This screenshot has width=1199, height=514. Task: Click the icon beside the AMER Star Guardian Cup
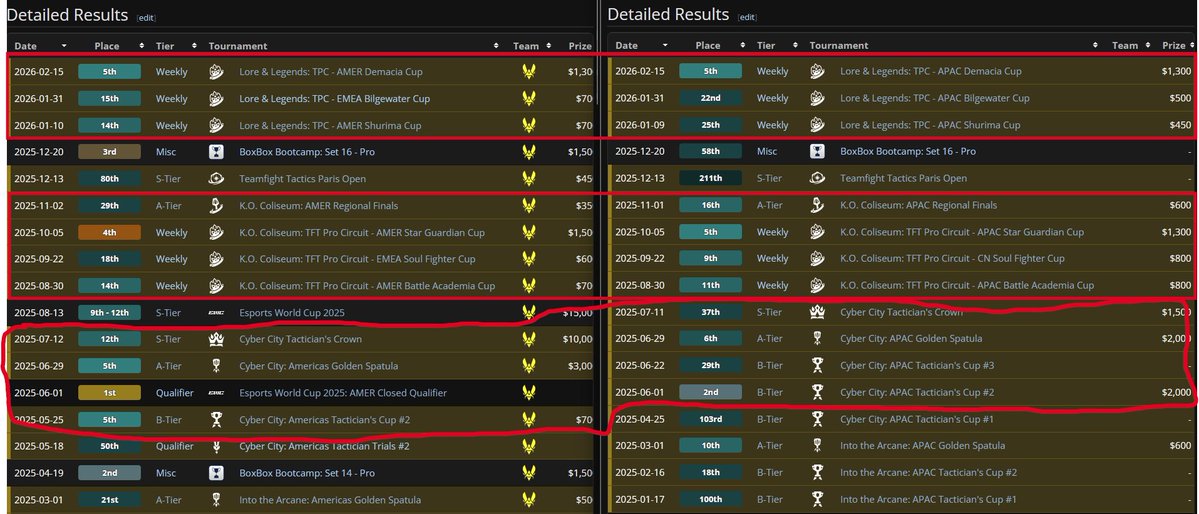pyautogui.click(x=216, y=233)
